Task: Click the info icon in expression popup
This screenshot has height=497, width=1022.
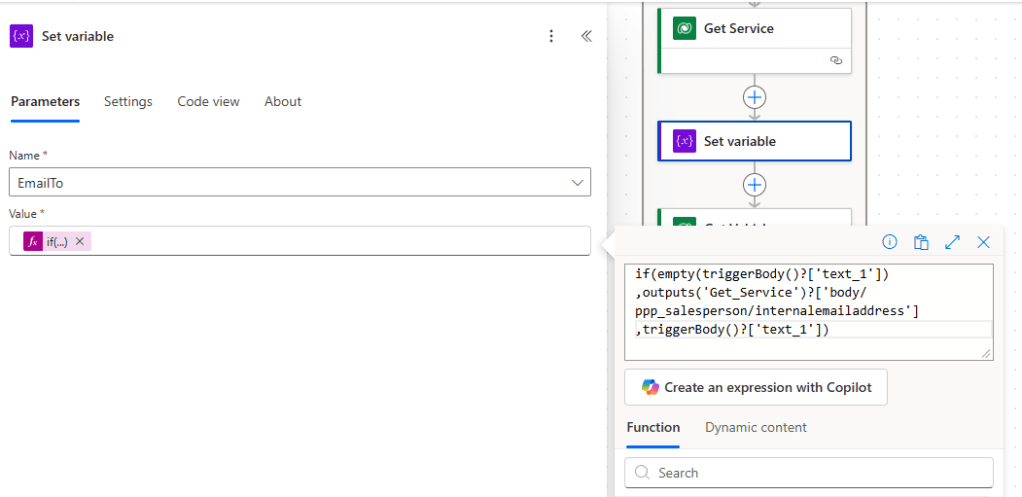Action: [889, 242]
